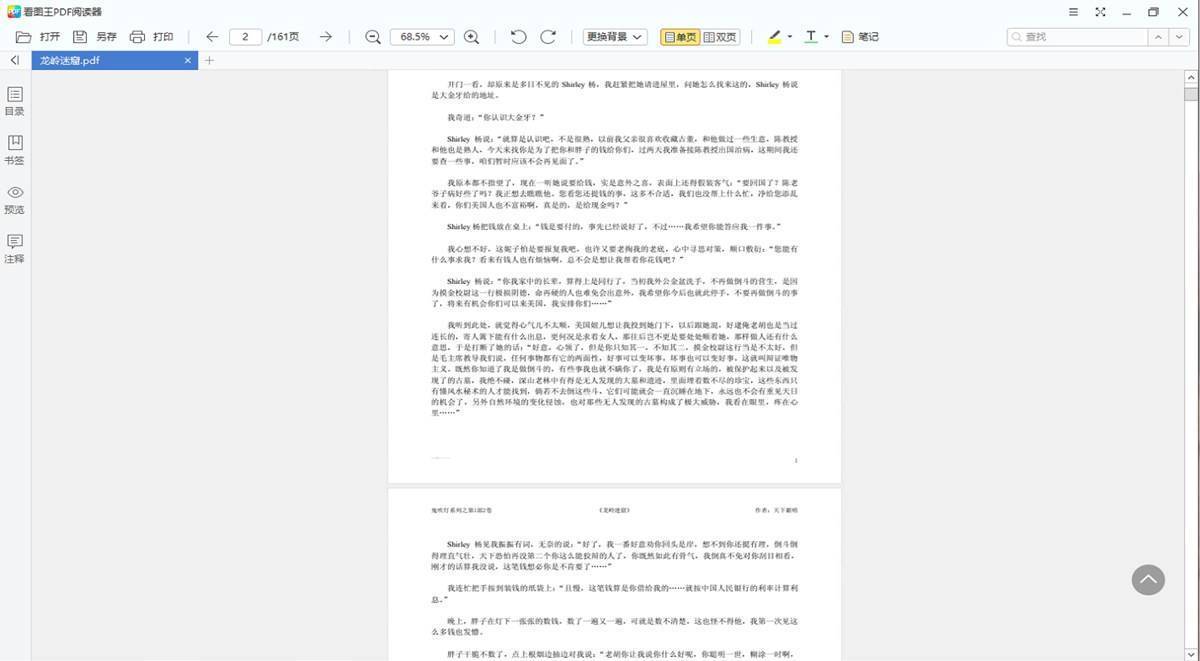Image resolution: width=1200 pixels, height=661 pixels.
Task: Open the Bookmarks (书签) sidebar panel
Action: pos(15,149)
